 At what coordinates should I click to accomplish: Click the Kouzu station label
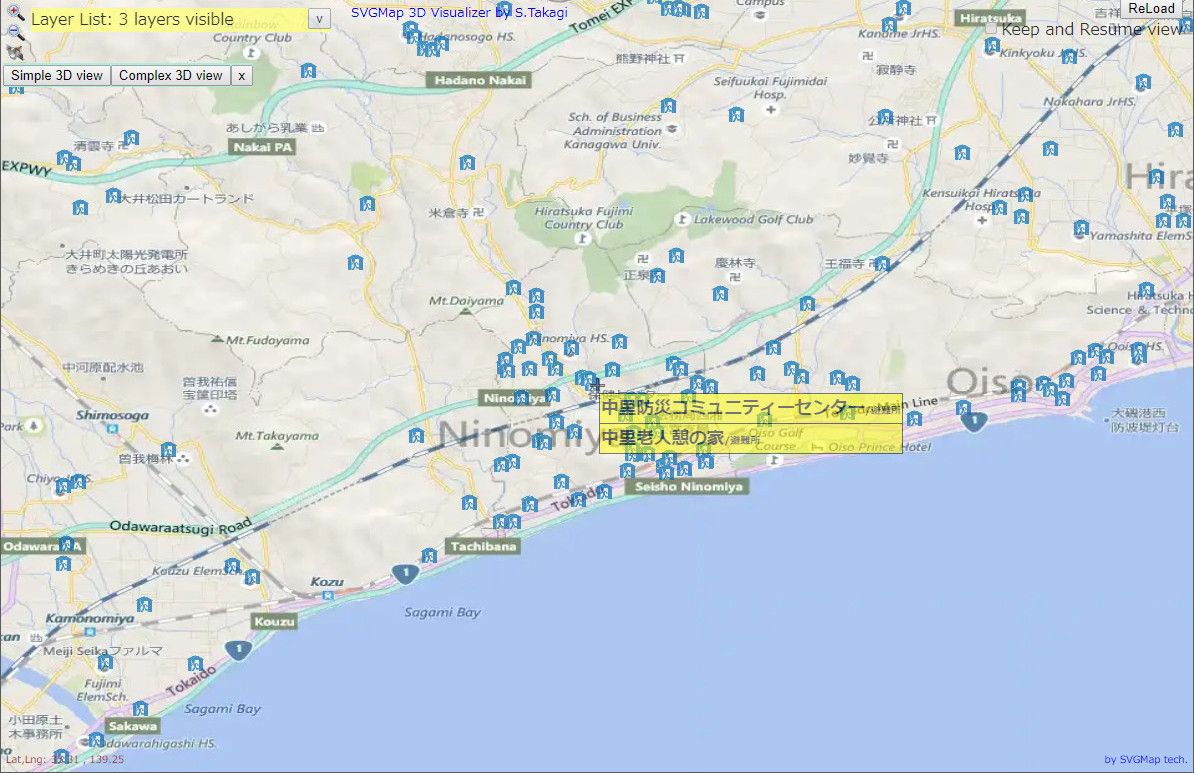click(x=274, y=621)
